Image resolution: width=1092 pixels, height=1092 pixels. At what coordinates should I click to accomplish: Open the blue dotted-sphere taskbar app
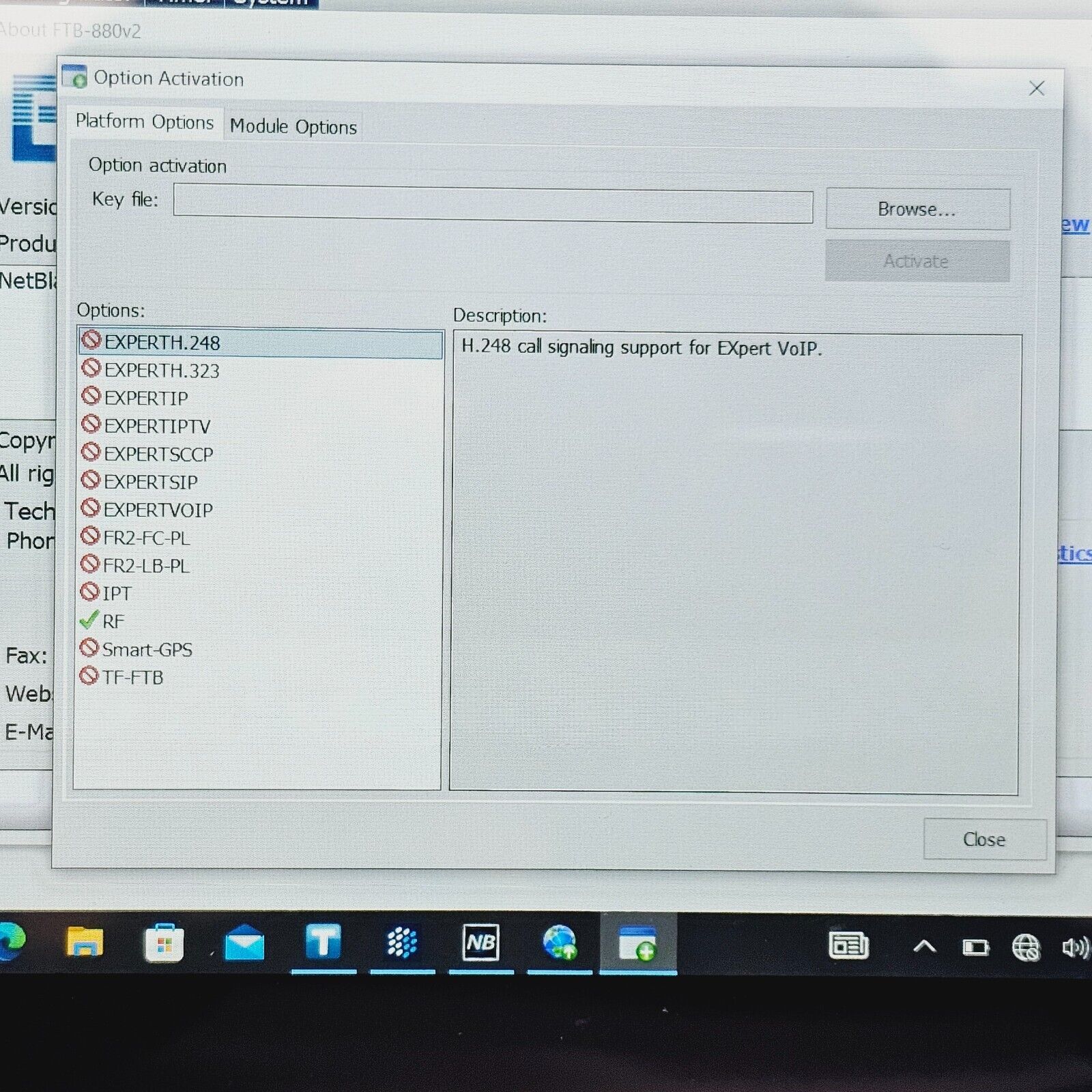[402, 943]
